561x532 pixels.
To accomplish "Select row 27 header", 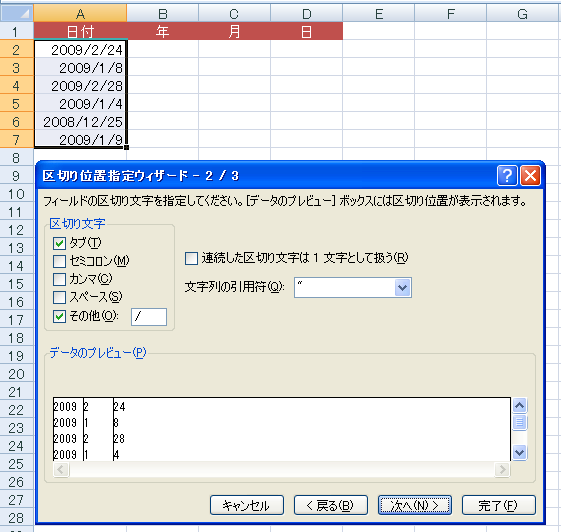I will click(16, 499).
